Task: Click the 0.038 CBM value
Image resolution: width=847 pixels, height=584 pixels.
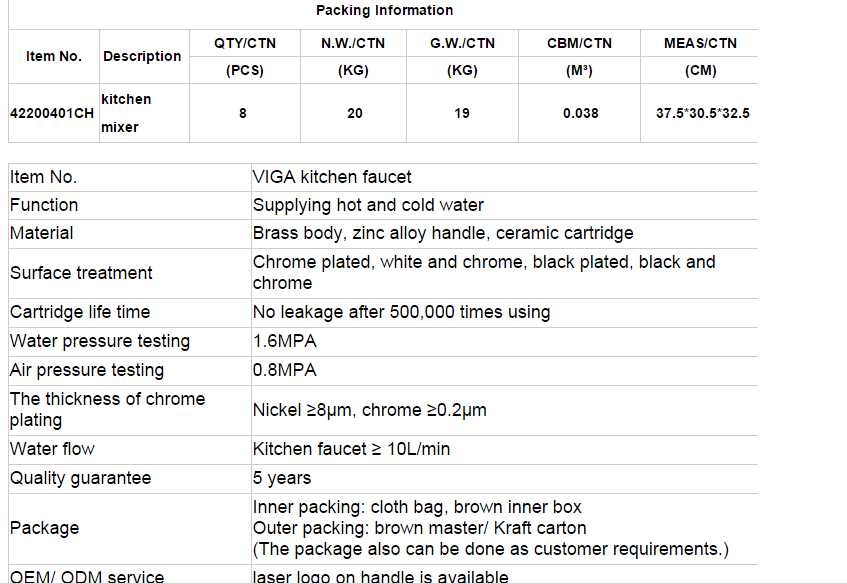Action: 580,113
